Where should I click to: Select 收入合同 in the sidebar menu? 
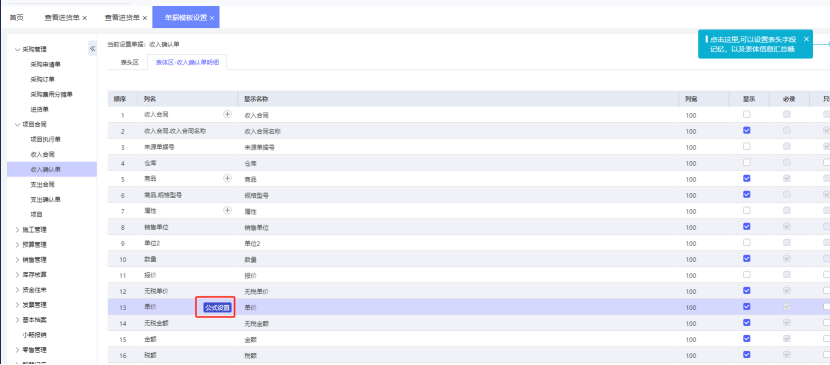coord(42,154)
